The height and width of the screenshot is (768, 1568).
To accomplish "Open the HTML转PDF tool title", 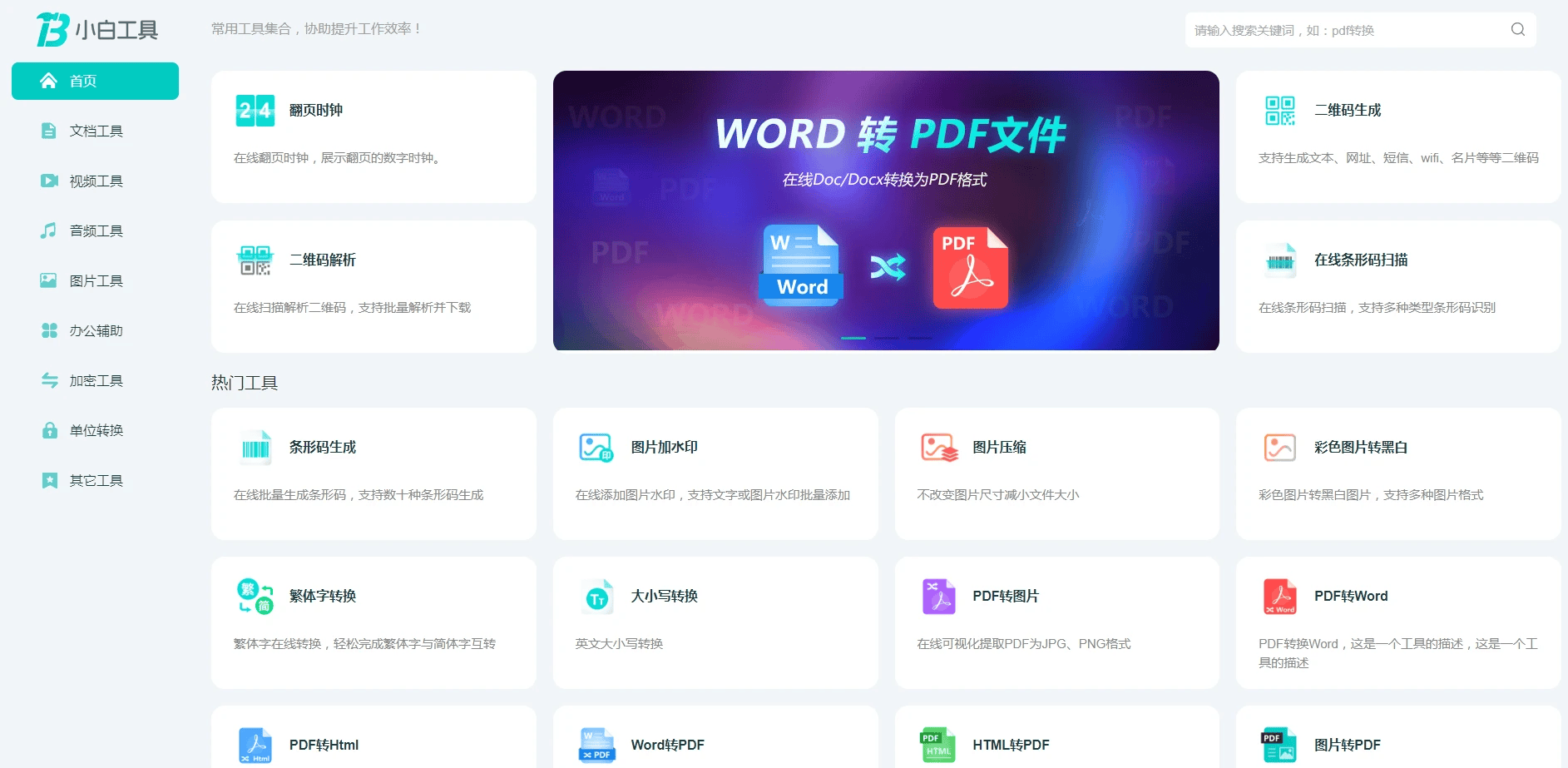I will (1011, 745).
